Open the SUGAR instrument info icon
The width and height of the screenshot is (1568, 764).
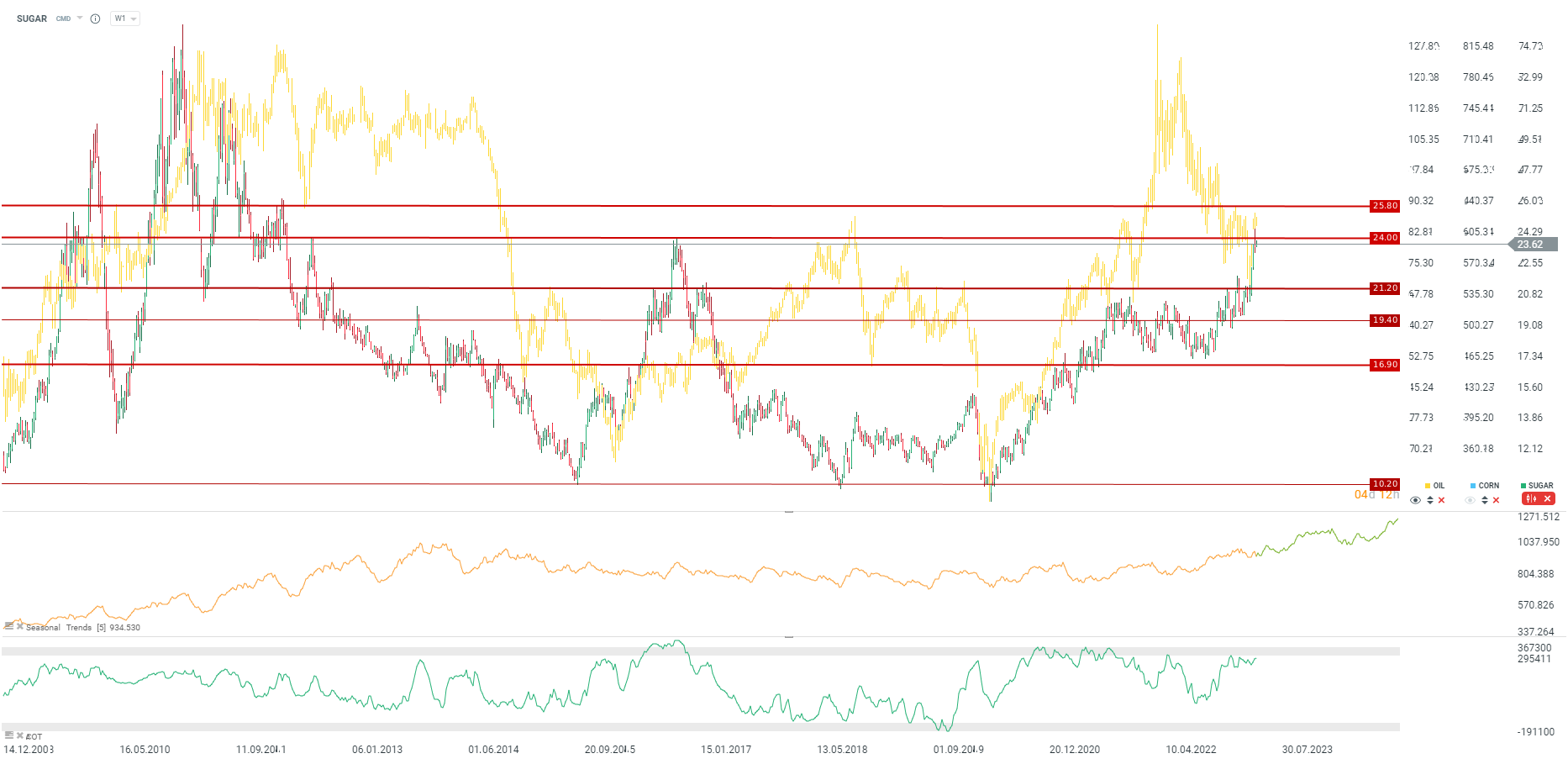point(95,18)
